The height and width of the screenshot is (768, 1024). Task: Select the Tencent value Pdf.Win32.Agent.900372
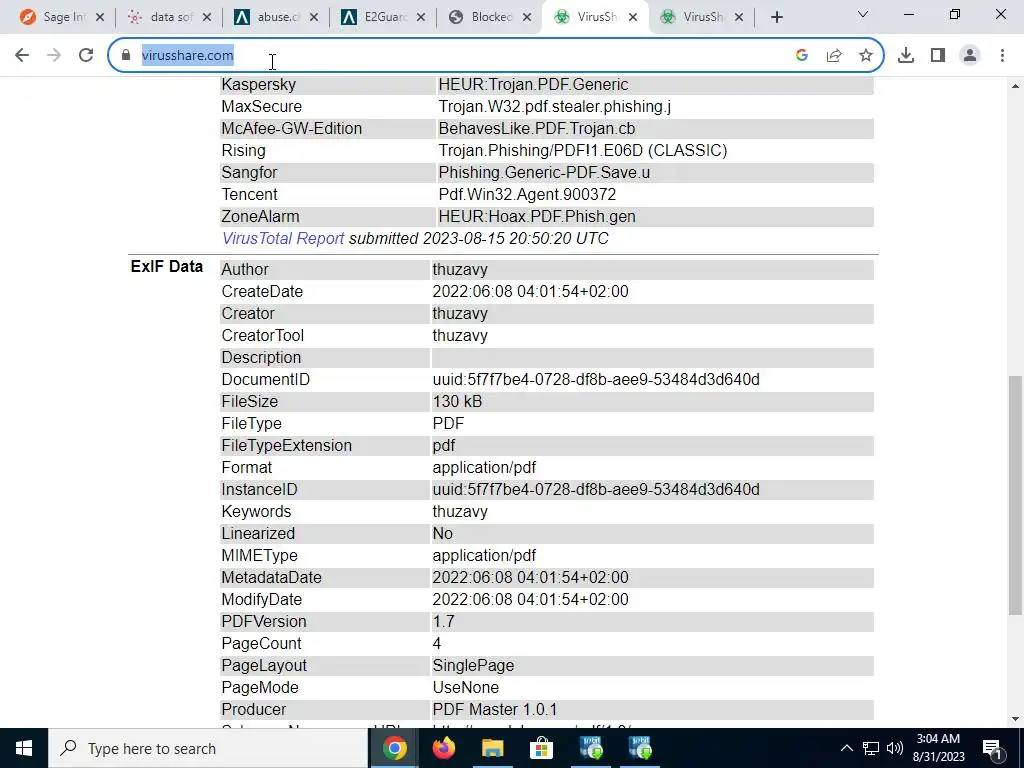(x=527, y=195)
